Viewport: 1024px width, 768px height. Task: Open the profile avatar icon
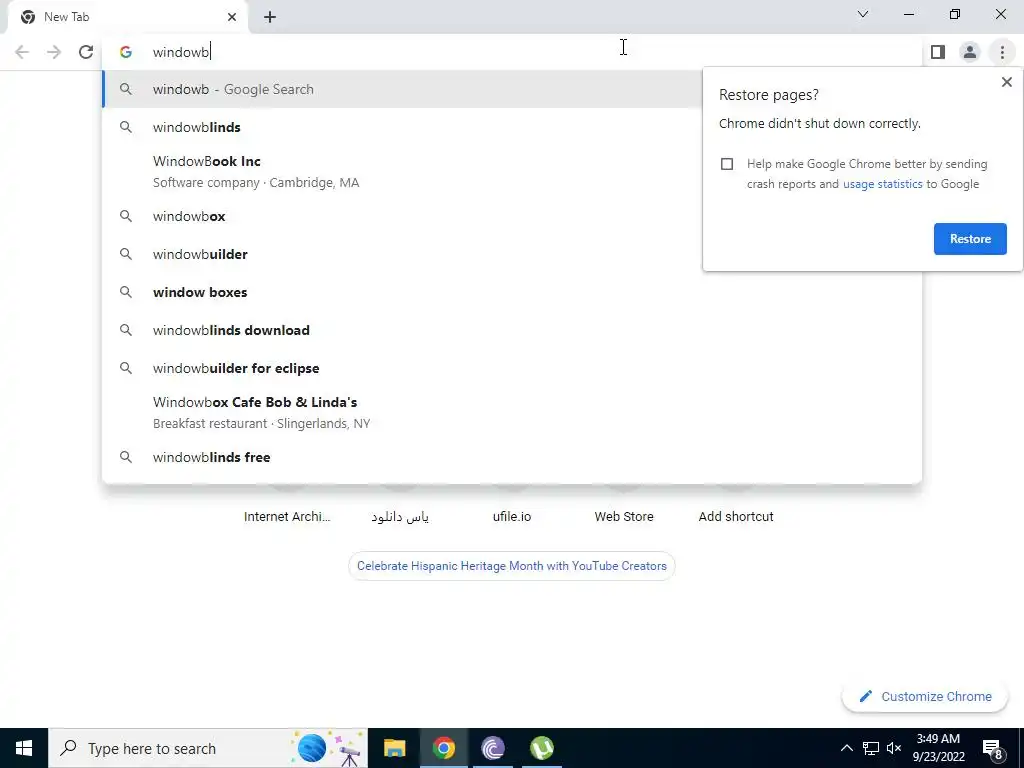tap(970, 52)
